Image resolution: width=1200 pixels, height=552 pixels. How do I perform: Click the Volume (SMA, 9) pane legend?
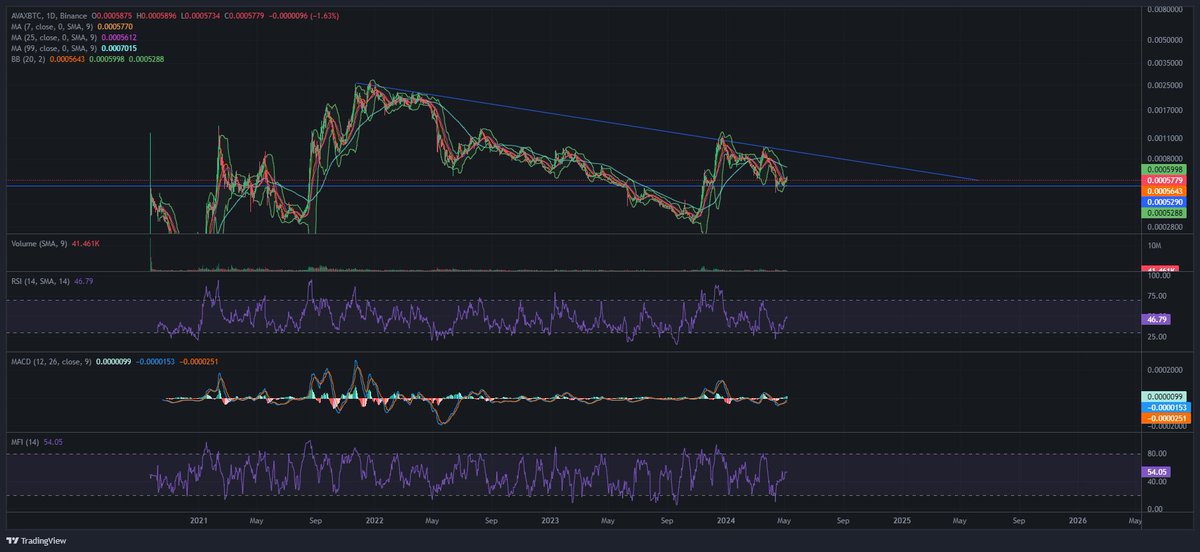[x=37, y=242]
